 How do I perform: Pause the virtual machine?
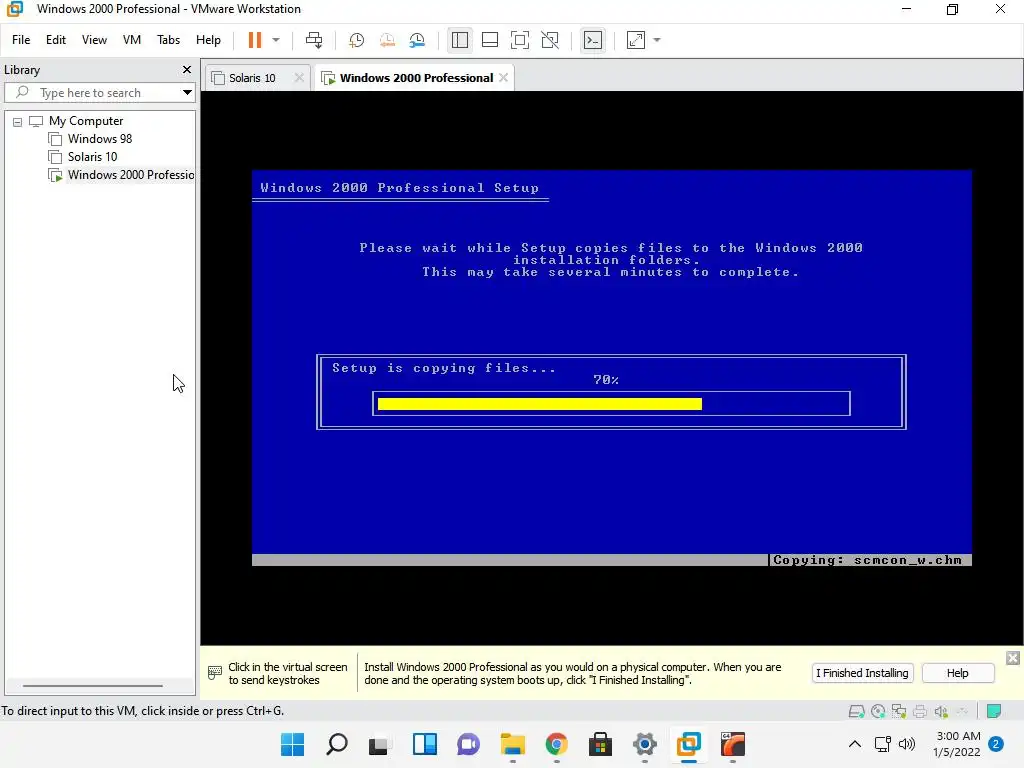point(255,40)
